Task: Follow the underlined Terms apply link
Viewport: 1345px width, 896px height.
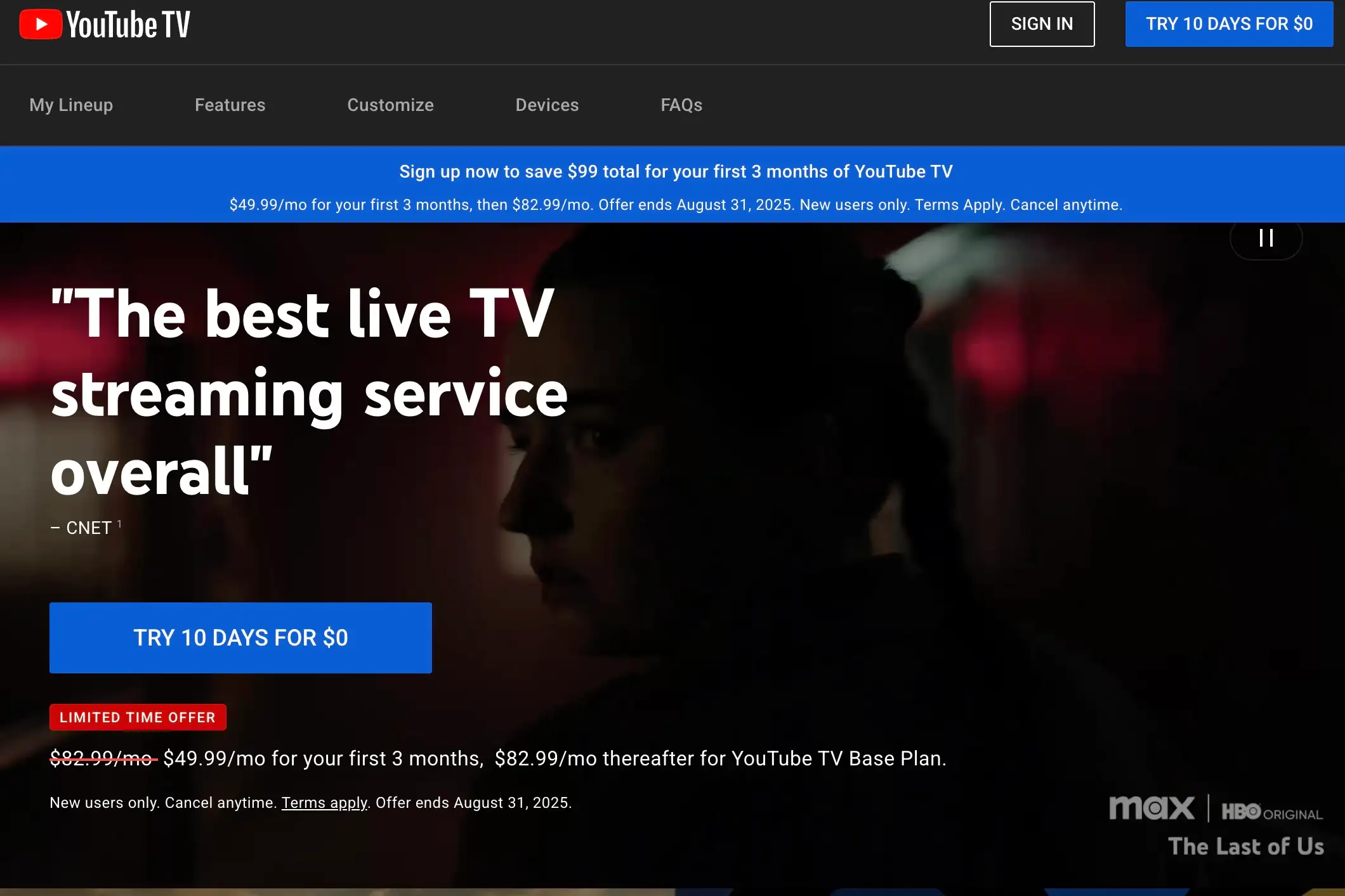Action: [x=324, y=803]
